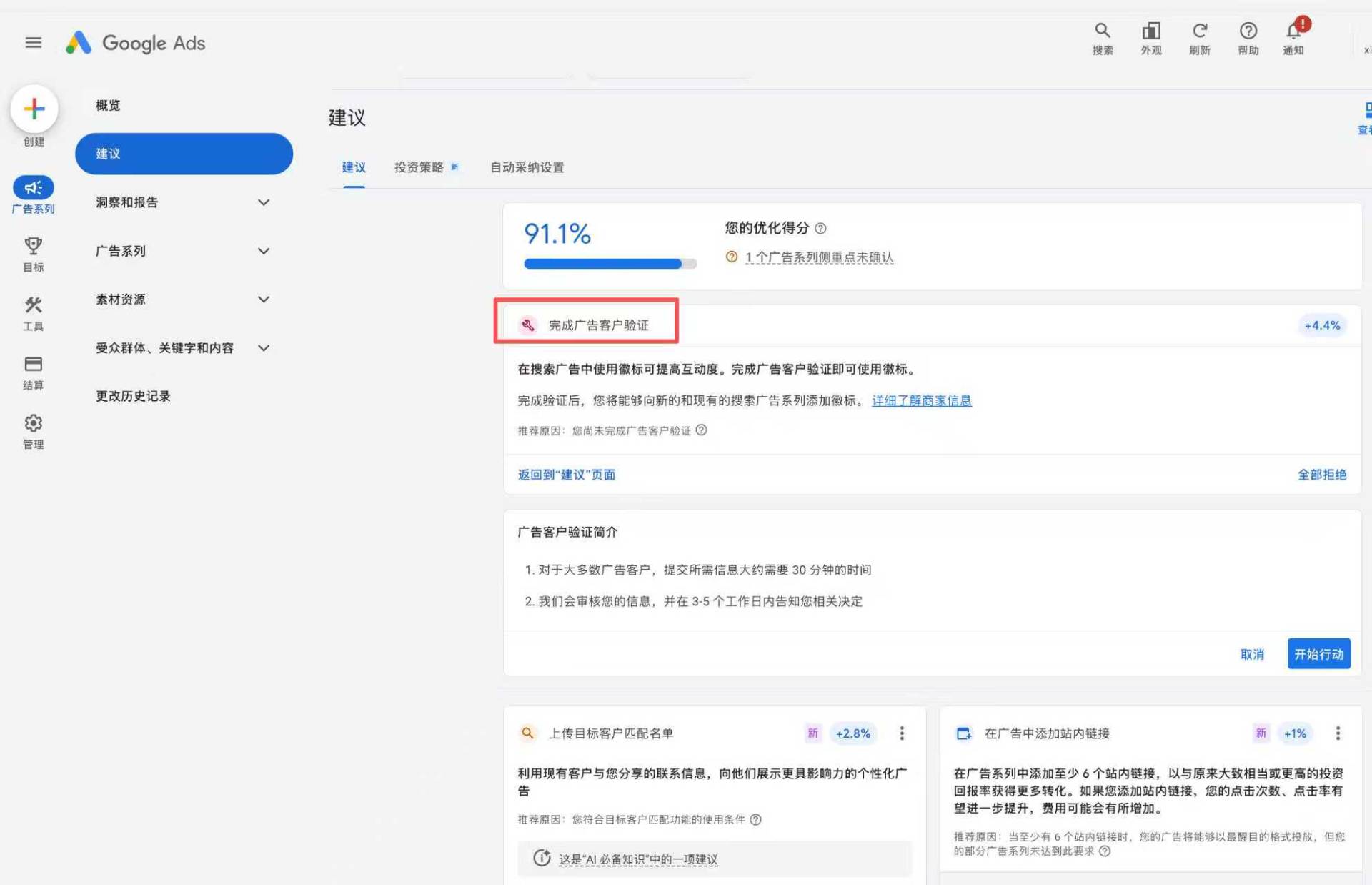Image resolution: width=1372 pixels, height=885 pixels.
Task: Open the 帮助 help icon
Action: 1248,39
